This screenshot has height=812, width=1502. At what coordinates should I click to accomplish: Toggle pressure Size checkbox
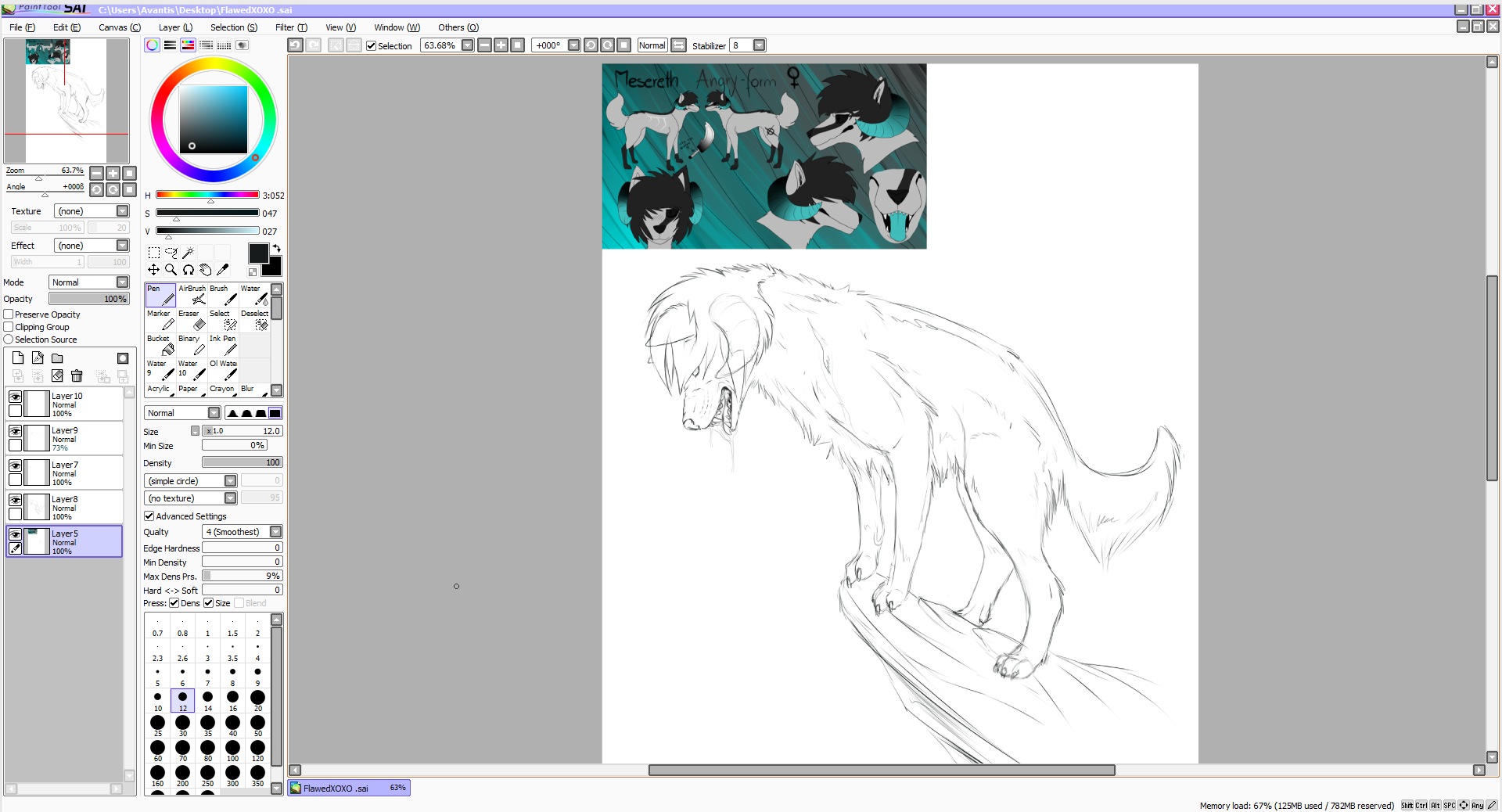[208, 603]
